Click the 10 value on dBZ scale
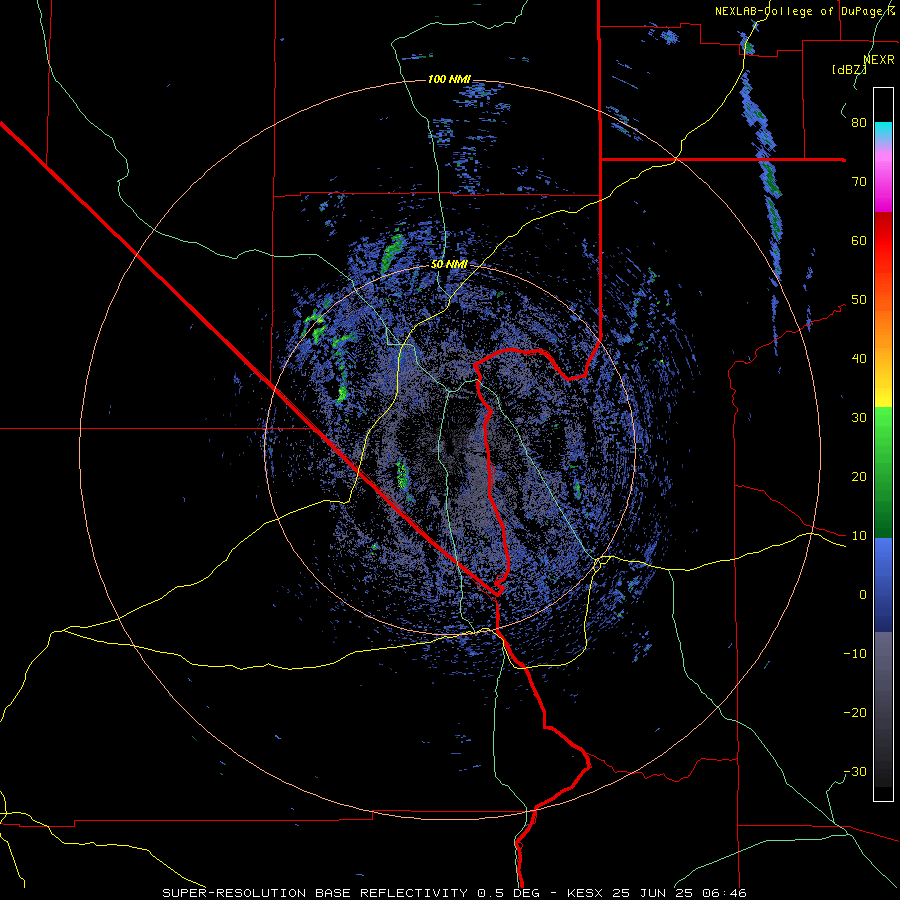This screenshot has width=900, height=900. coord(859,536)
